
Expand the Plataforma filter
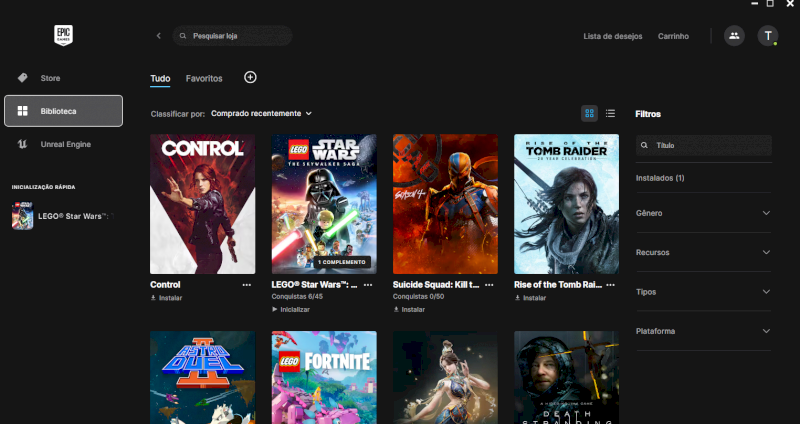point(704,331)
